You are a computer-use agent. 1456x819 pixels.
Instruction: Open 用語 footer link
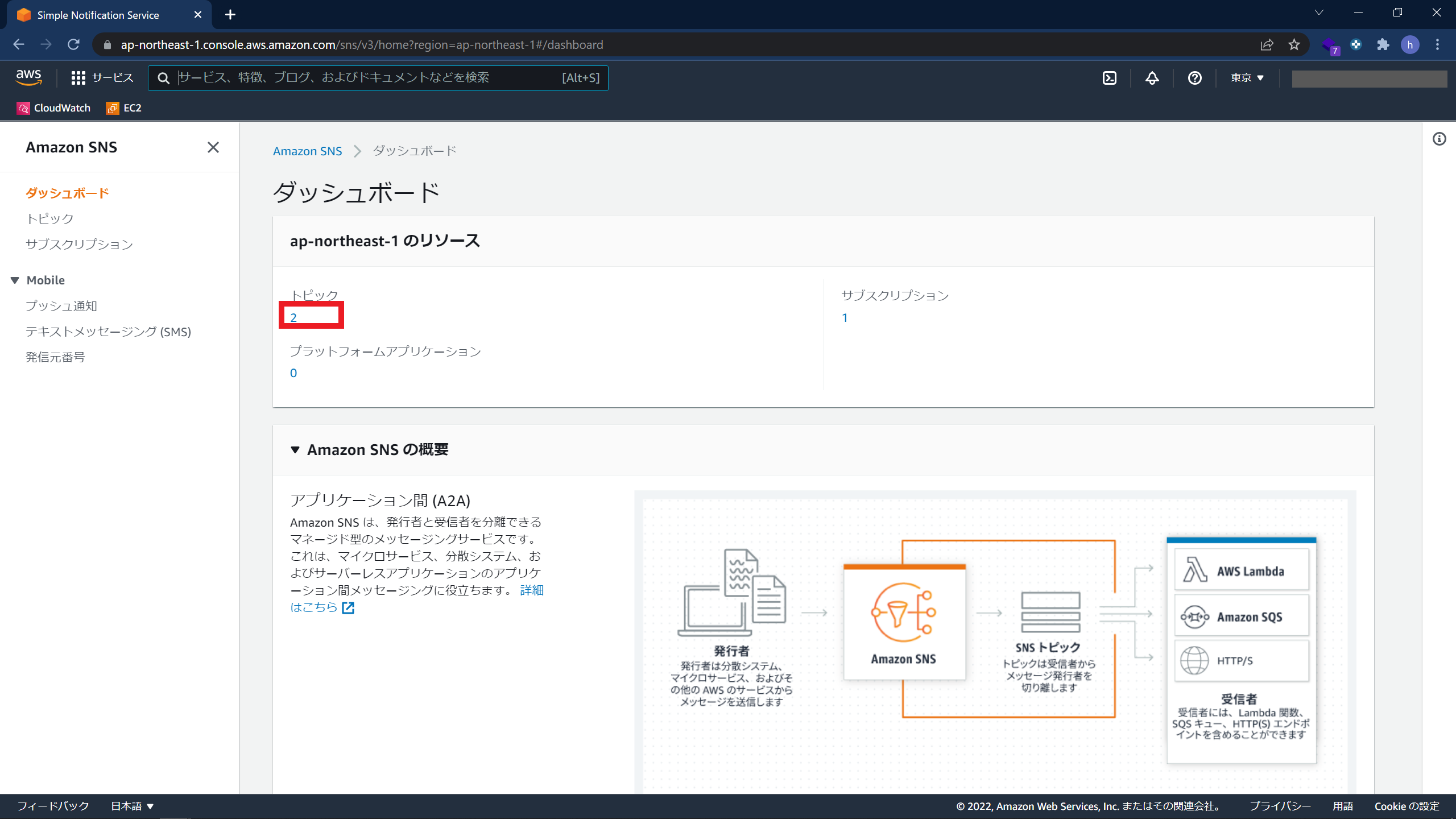click(x=1342, y=806)
